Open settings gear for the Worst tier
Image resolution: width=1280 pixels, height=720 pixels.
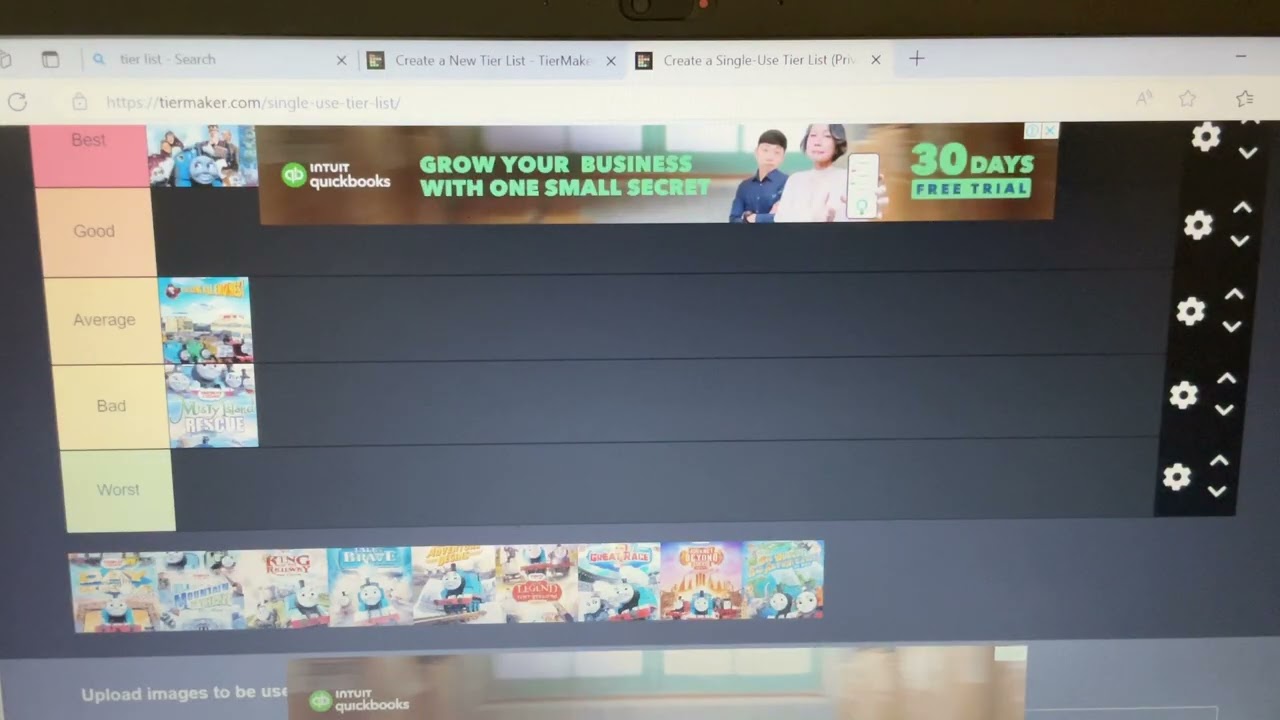1177,477
